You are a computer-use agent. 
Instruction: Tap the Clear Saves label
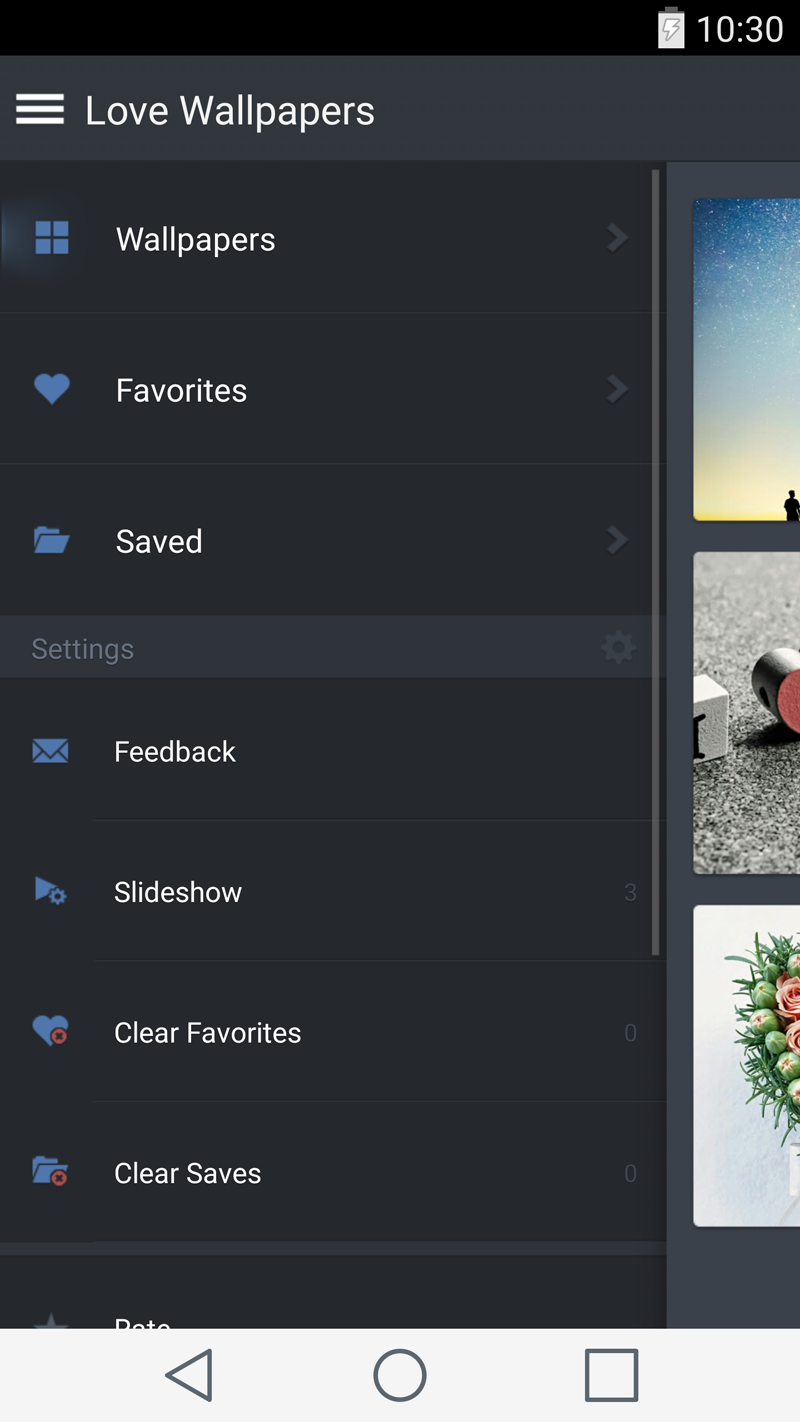click(x=188, y=1173)
